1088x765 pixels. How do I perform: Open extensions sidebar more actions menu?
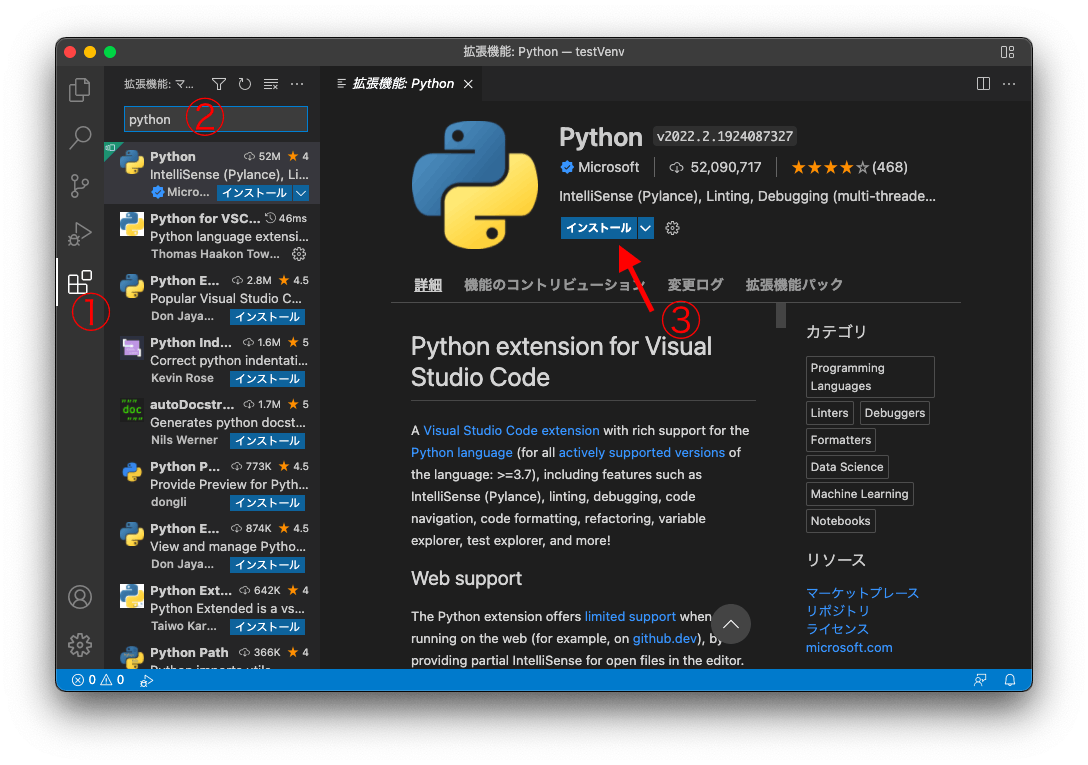pos(297,84)
